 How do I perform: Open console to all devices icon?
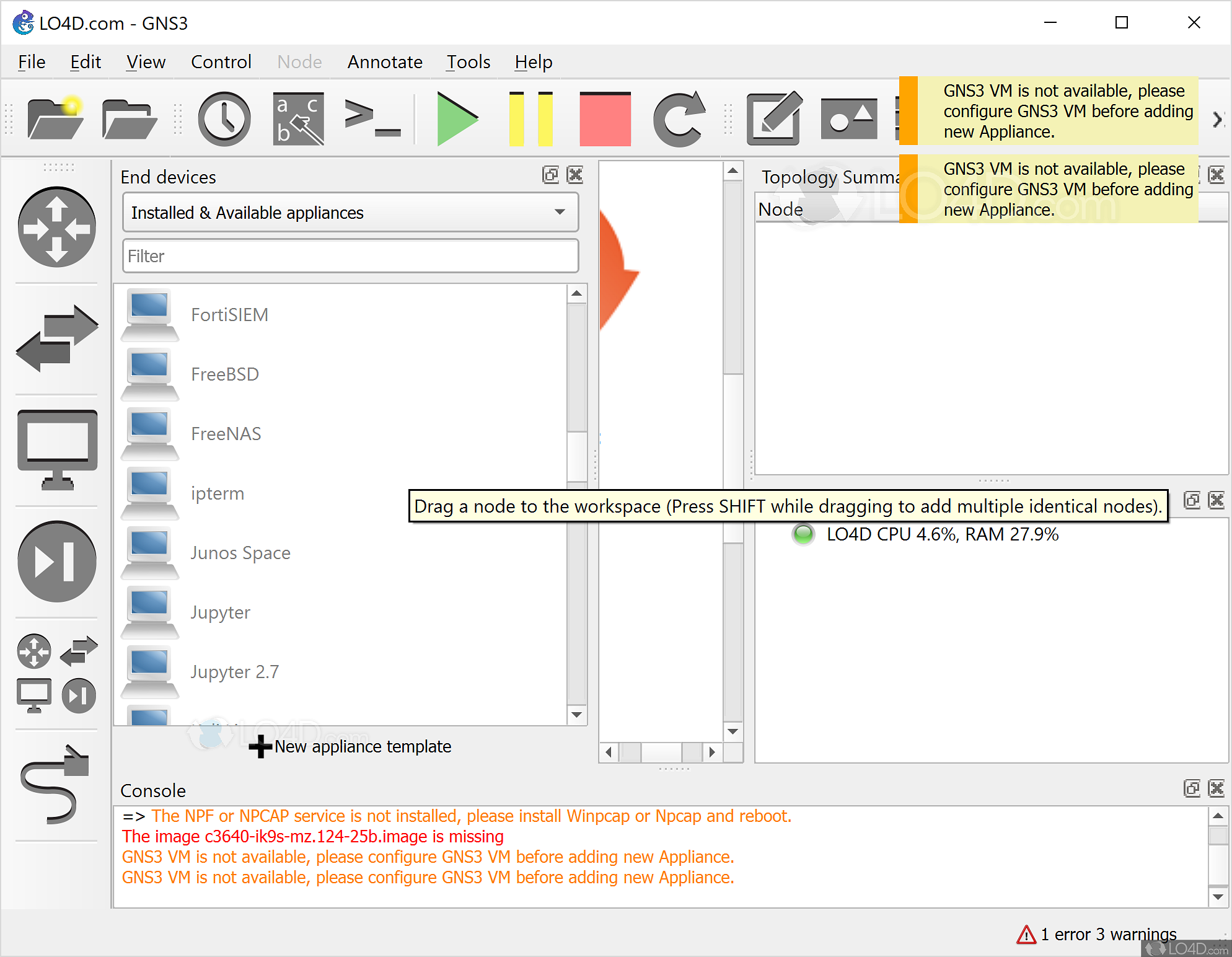click(372, 118)
